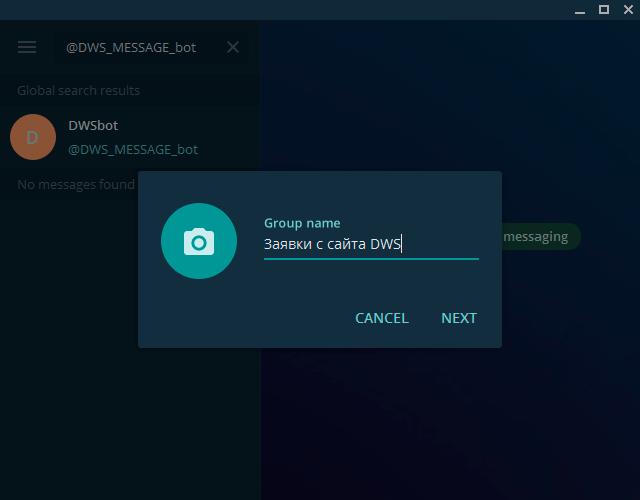The width and height of the screenshot is (640, 500).
Task: Click the CANCEL button in dialog
Action: pyautogui.click(x=382, y=318)
